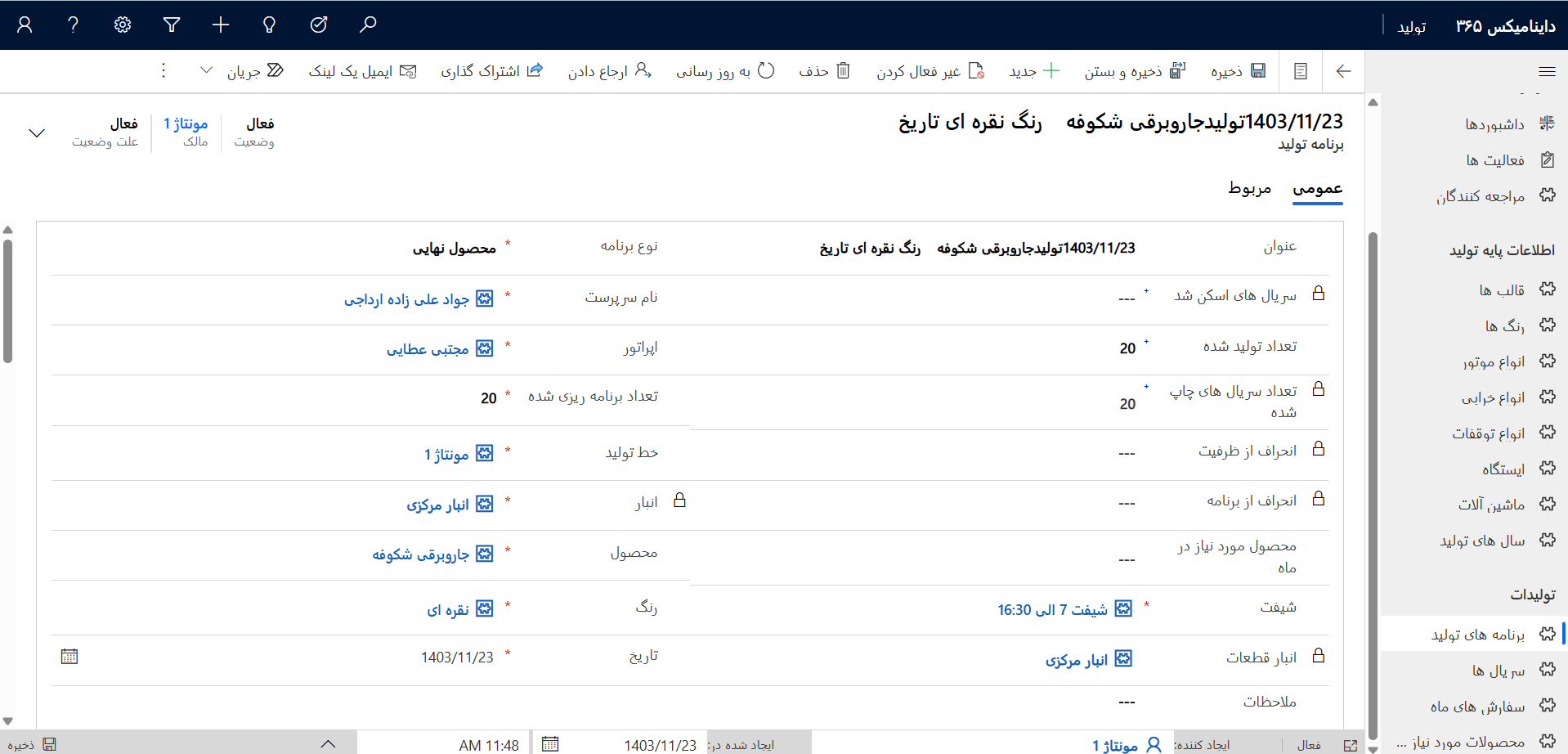Open the advanced find filter icon
The image size is (1568, 754).
pos(172,25)
